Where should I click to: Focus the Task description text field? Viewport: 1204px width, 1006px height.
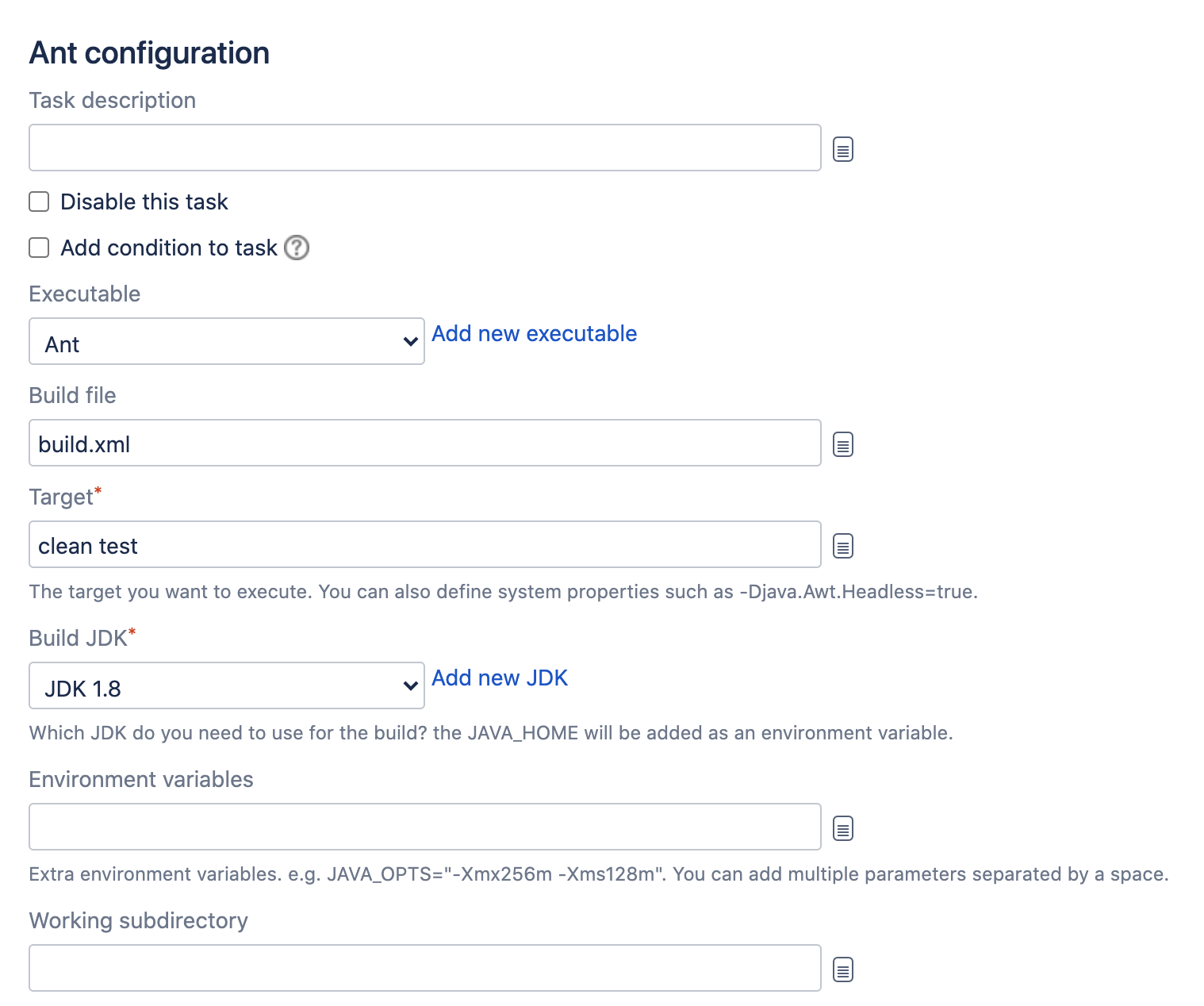tap(424, 148)
